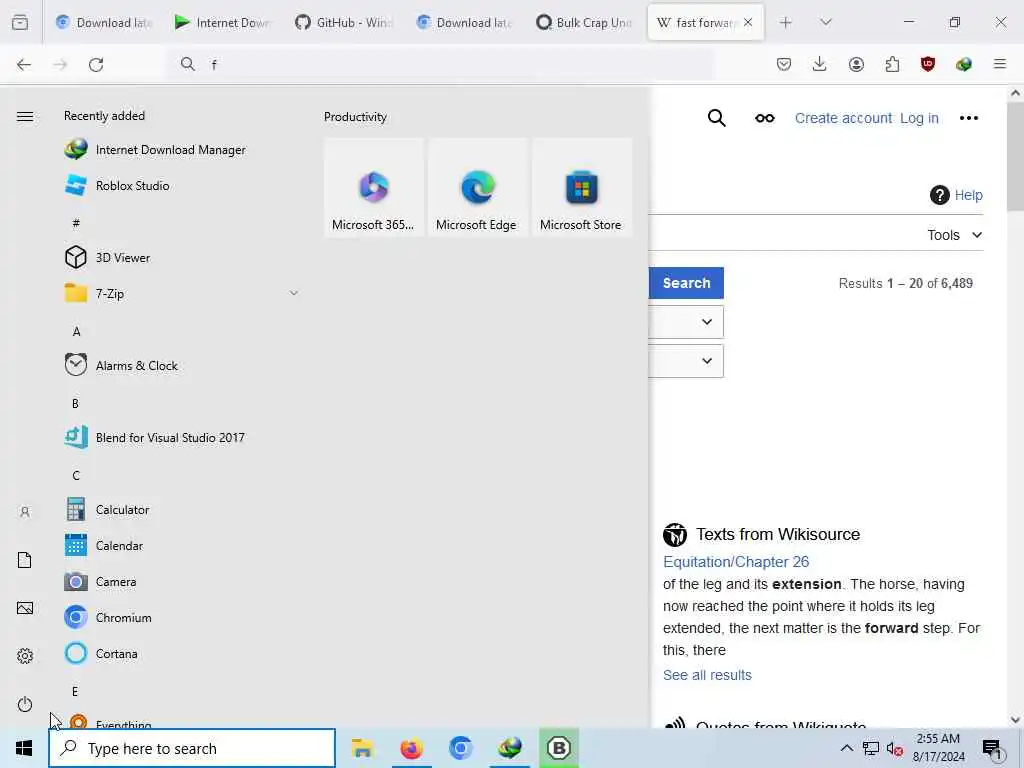The height and width of the screenshot is (768, 1024).
Task: Open Cortana from the app list
Action: tap(102, 653)
